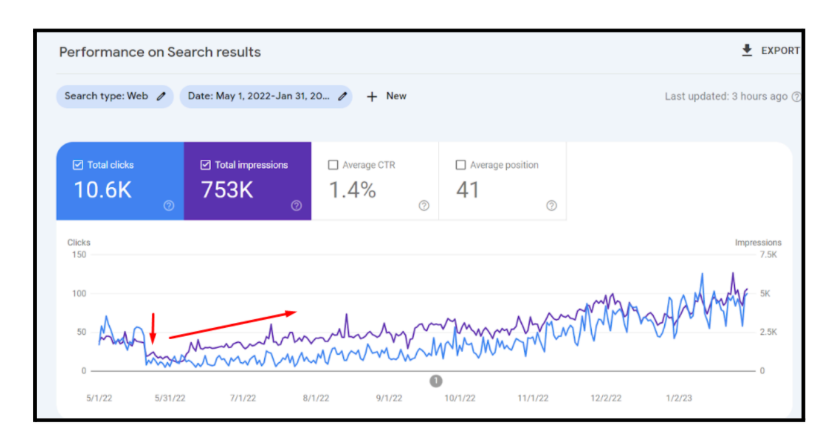Uncheck the Total impressions checkbox
831x437 pixels.
206,165
